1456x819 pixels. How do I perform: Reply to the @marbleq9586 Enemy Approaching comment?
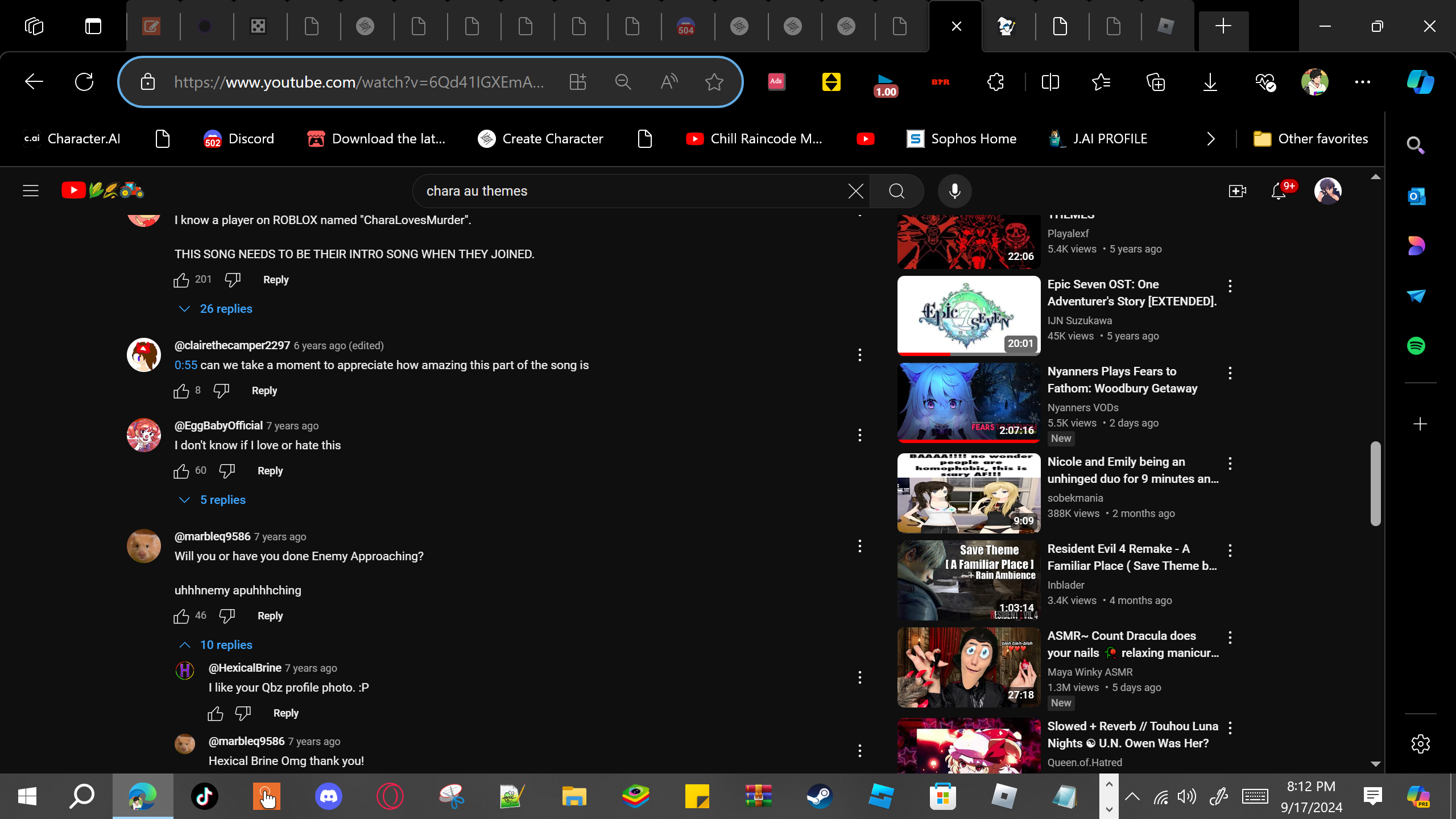[x=270, y=616]
